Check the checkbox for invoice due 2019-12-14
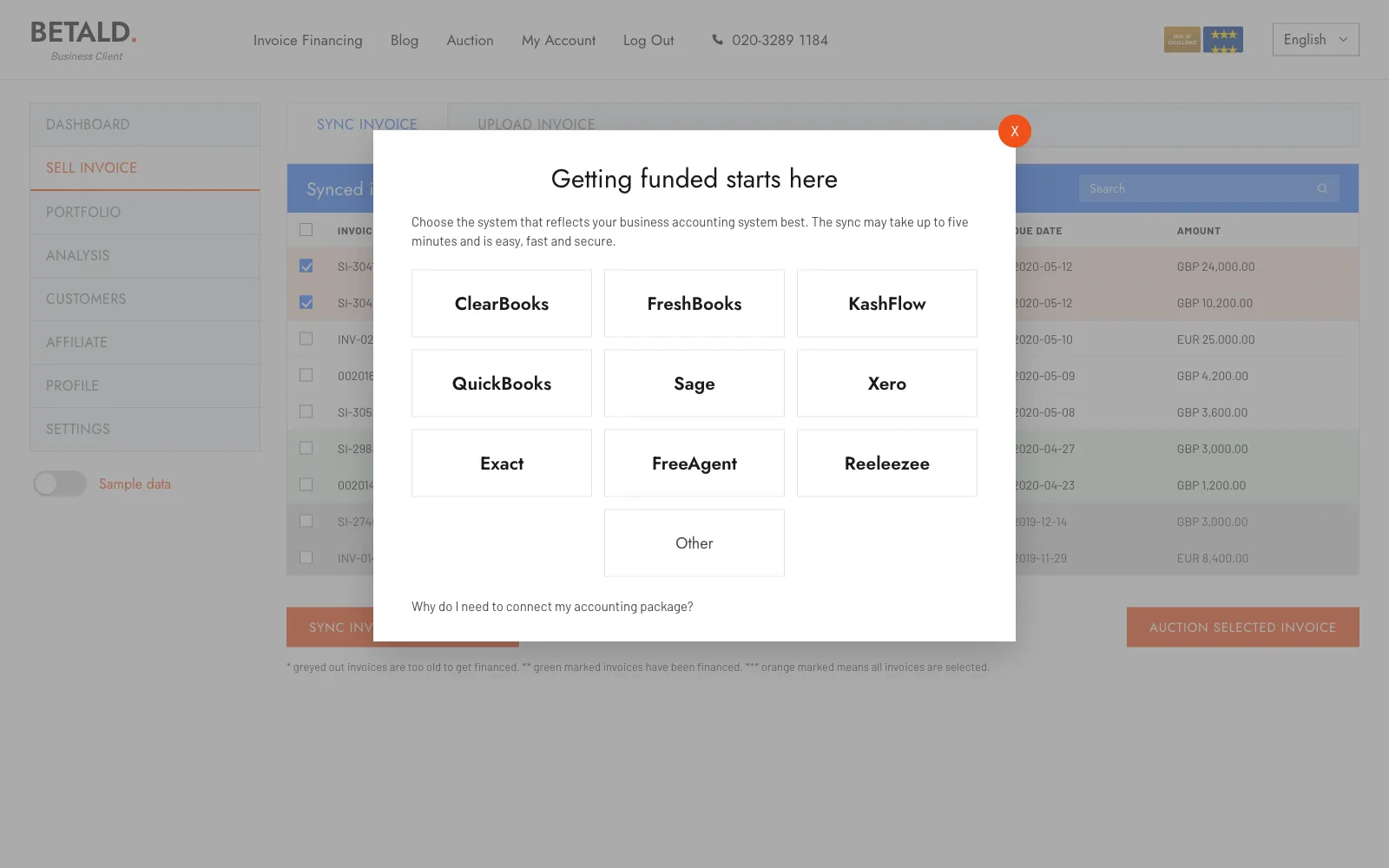This screenshot has width=1389, height=868. coord(306,522)
